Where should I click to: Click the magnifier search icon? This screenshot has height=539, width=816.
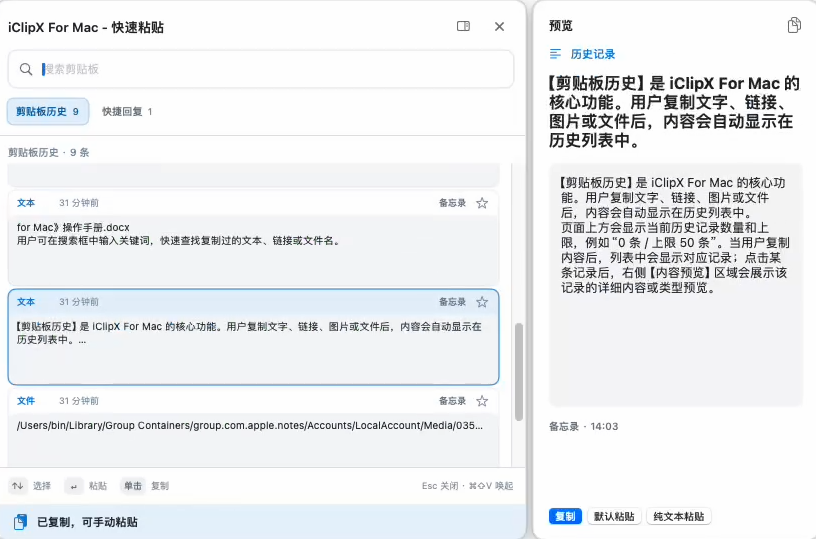pos(26,69)
